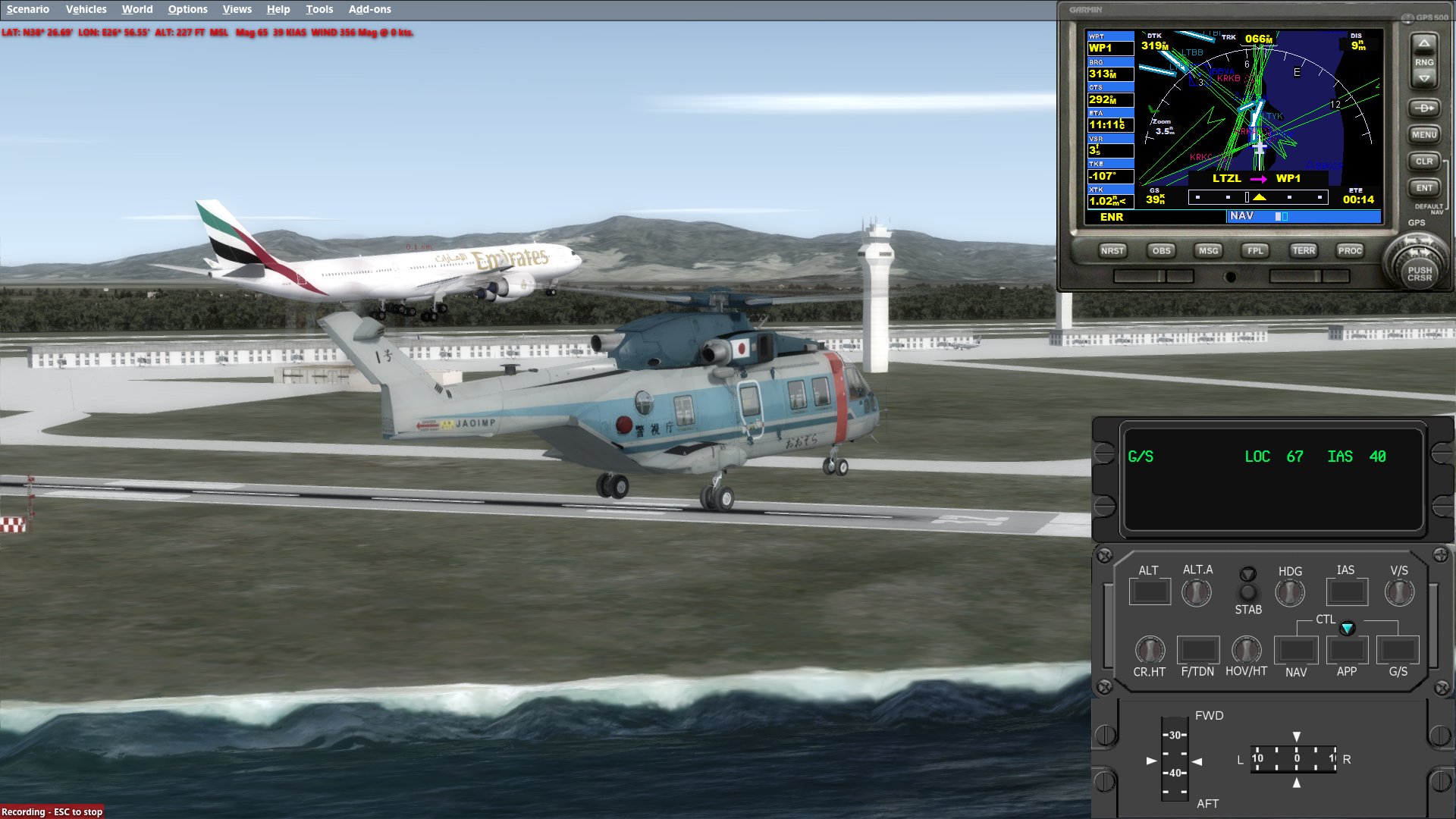Click the V/S knob

tap(1399, 592)
